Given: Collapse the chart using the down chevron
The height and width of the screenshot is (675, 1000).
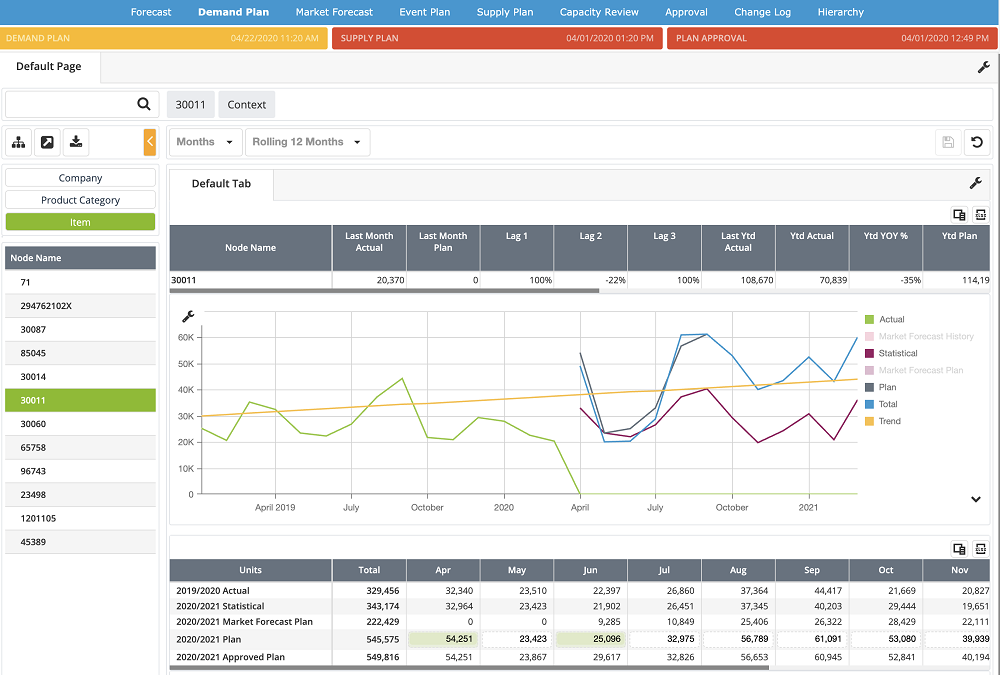Looking at the screenshot, I should pyautogui.click(x=974, y=498).
